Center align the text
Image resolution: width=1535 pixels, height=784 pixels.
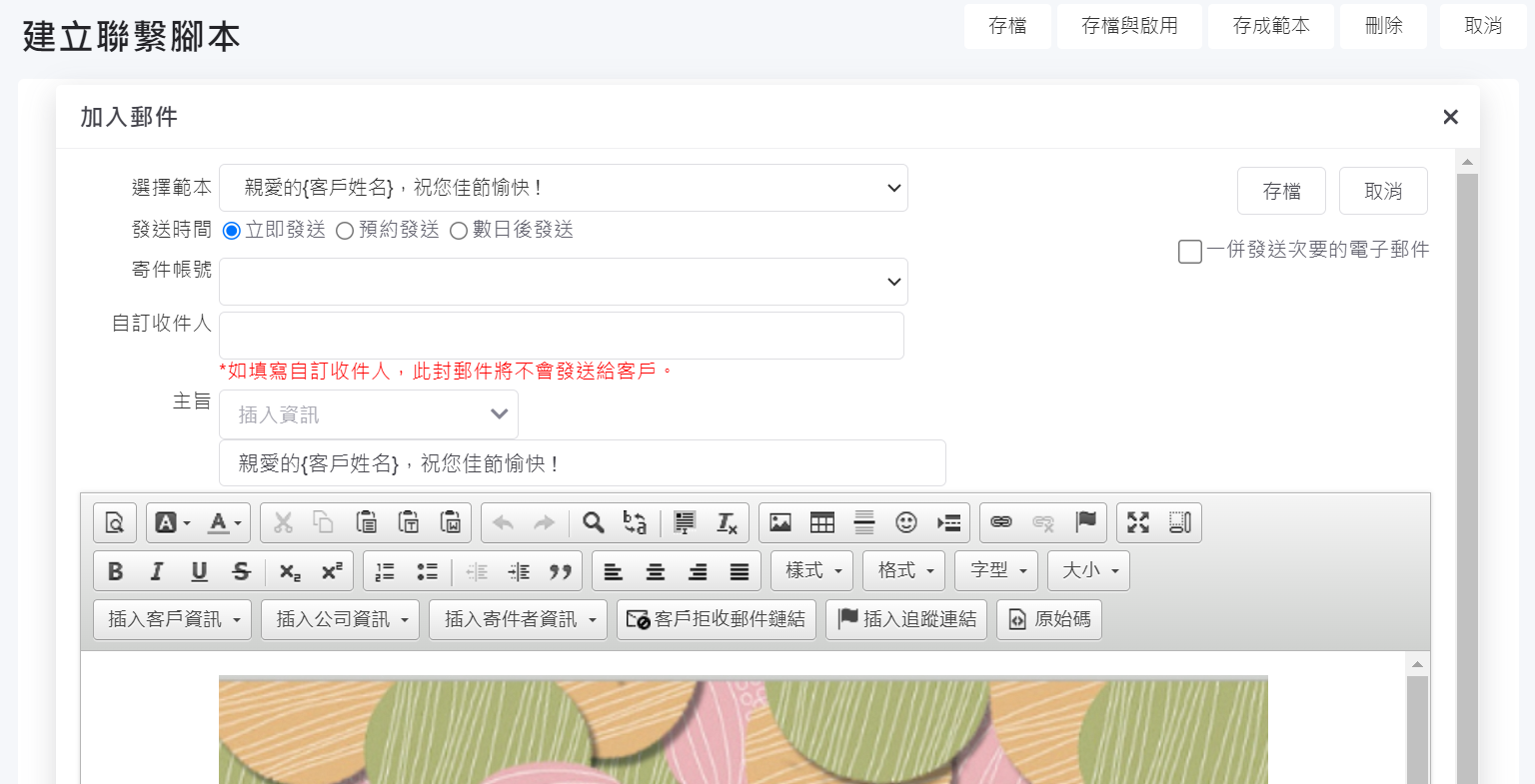click(656, 571)
